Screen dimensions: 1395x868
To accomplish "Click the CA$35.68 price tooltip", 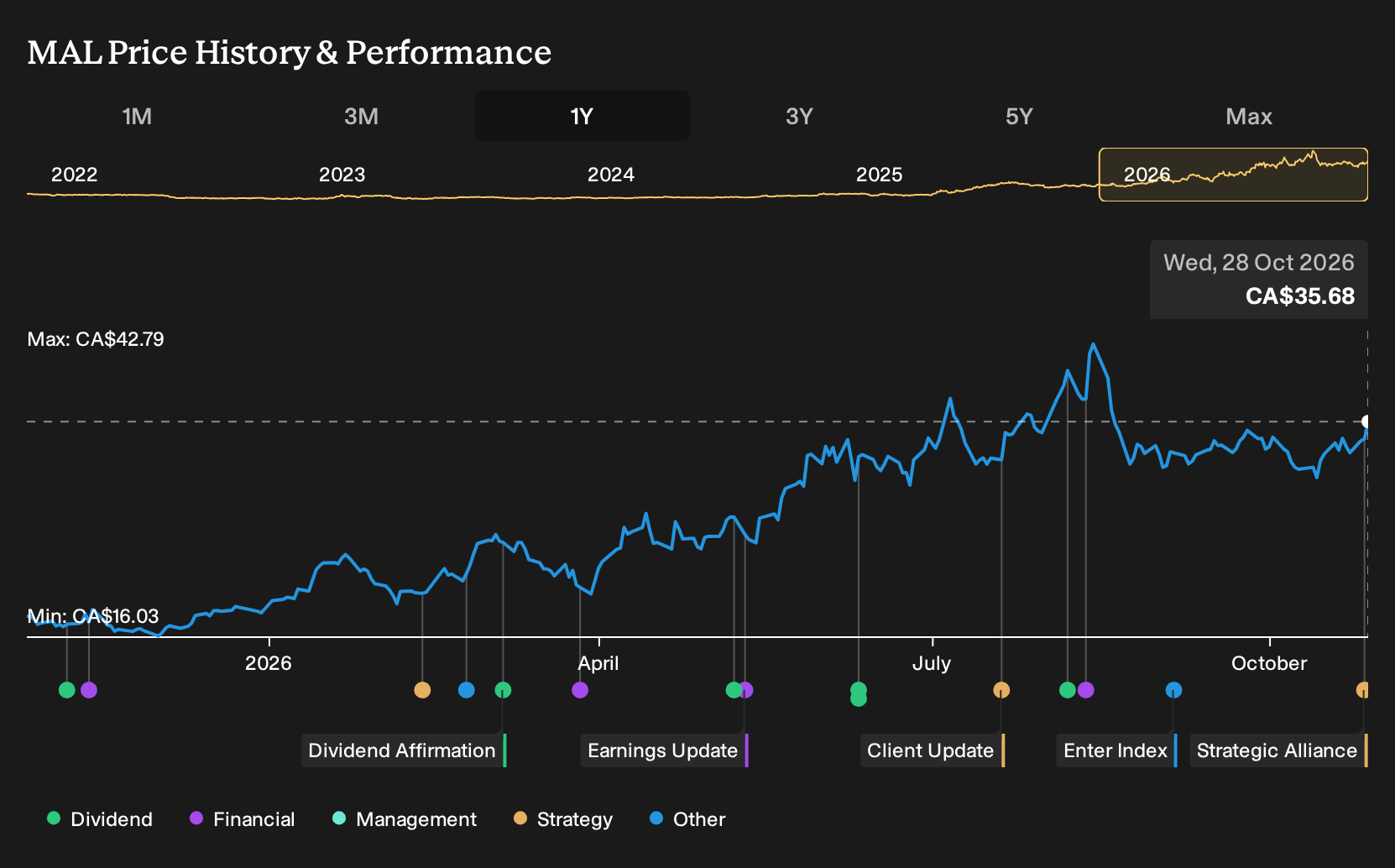I will (x=1259, y=280).
